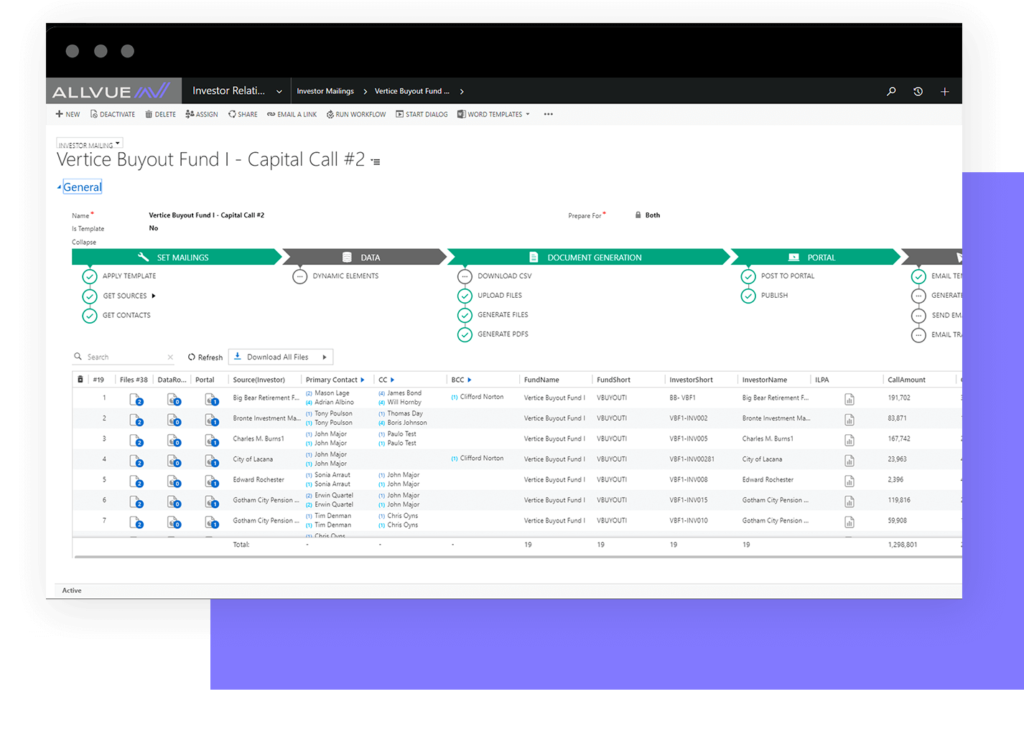Image resolution: width=1024 pixels, height=732 pixels.
Task: Open WORD TEMPLATES dropdown
Action: pos(494,114)
